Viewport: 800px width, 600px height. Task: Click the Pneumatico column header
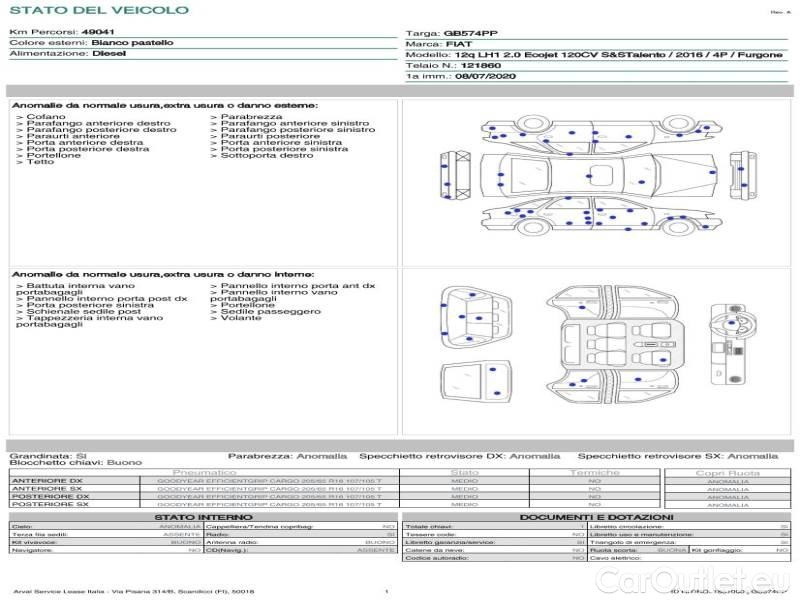205,472
